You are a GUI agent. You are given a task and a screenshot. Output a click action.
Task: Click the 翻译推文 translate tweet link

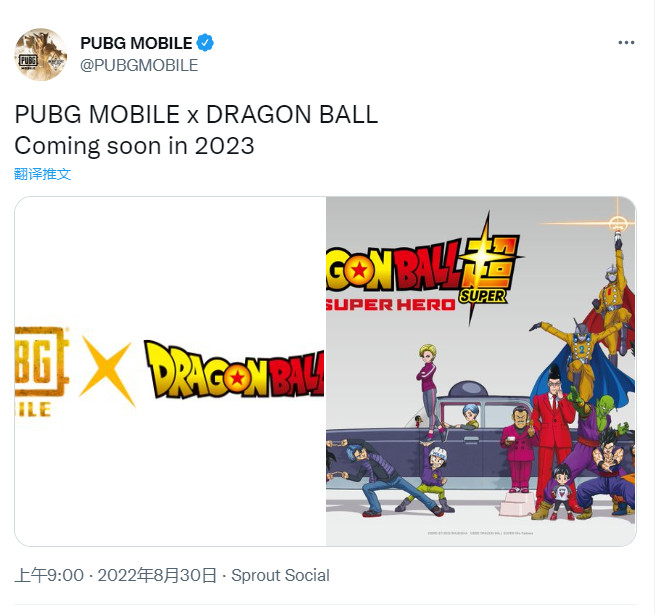click(42, 174)
